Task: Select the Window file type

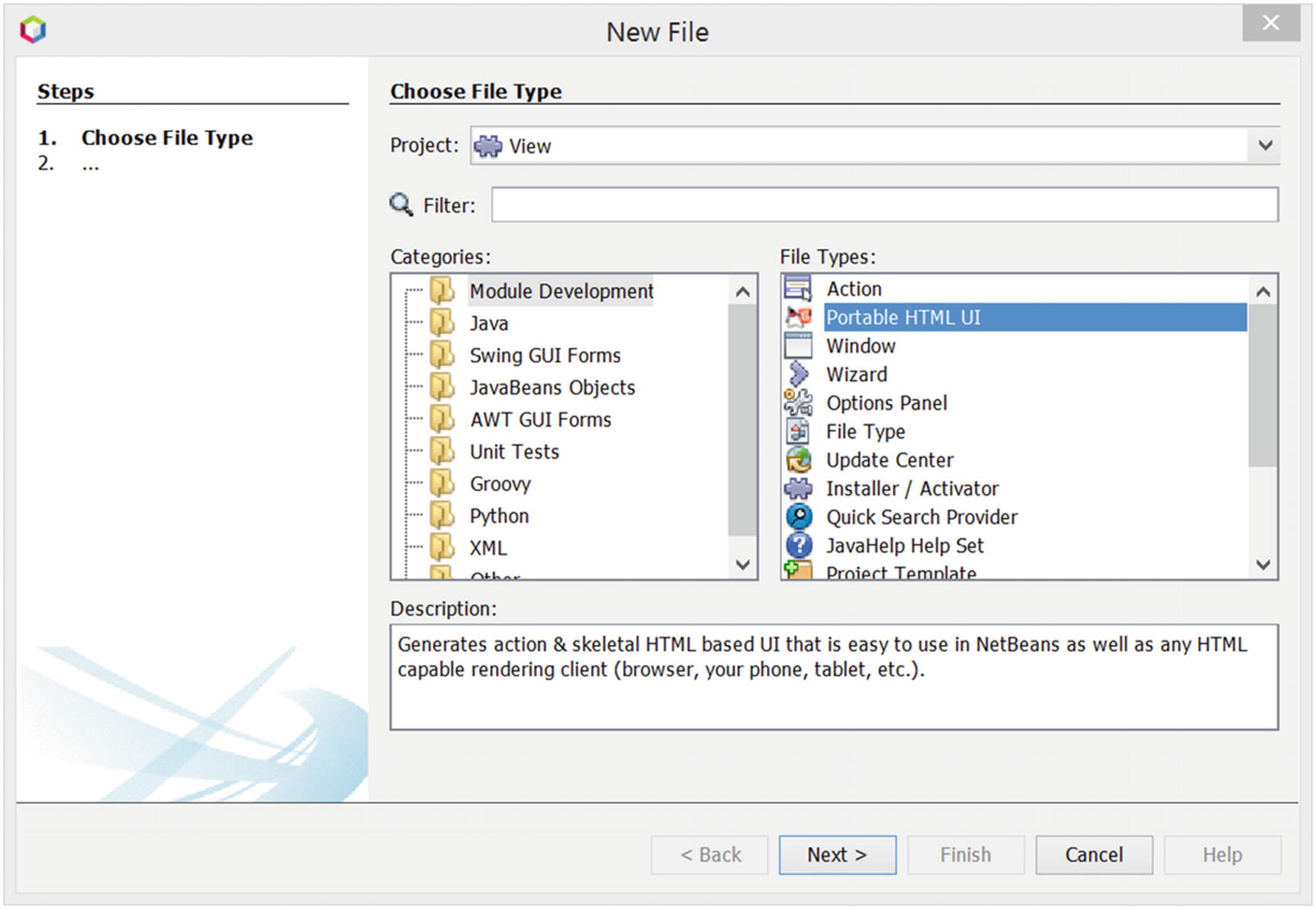Action: coord(861,346)
